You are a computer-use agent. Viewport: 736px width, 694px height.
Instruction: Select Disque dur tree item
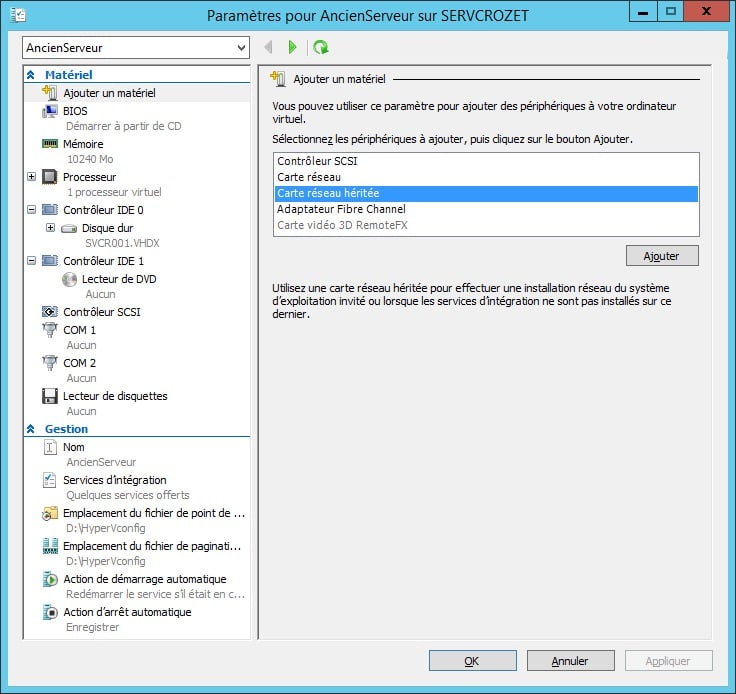click(107, 228)
